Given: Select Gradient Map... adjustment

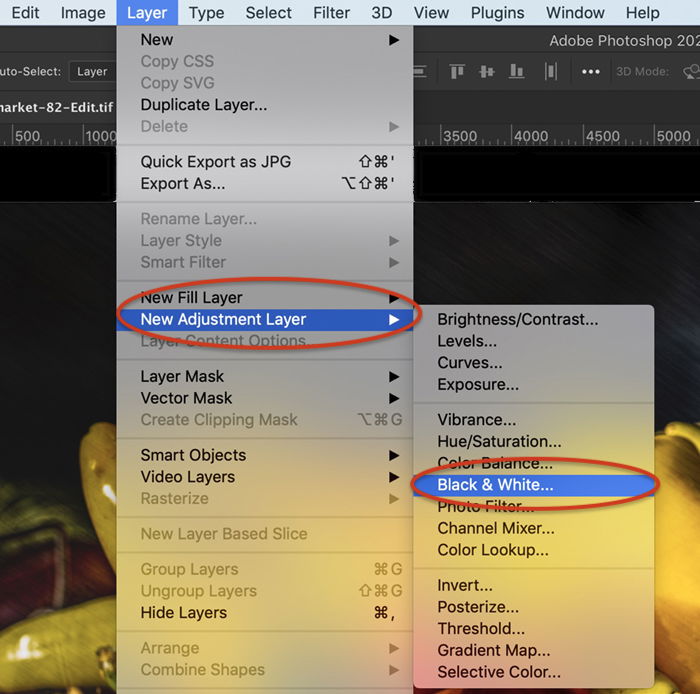Looking at the screenshot, I should pos(533,651).
